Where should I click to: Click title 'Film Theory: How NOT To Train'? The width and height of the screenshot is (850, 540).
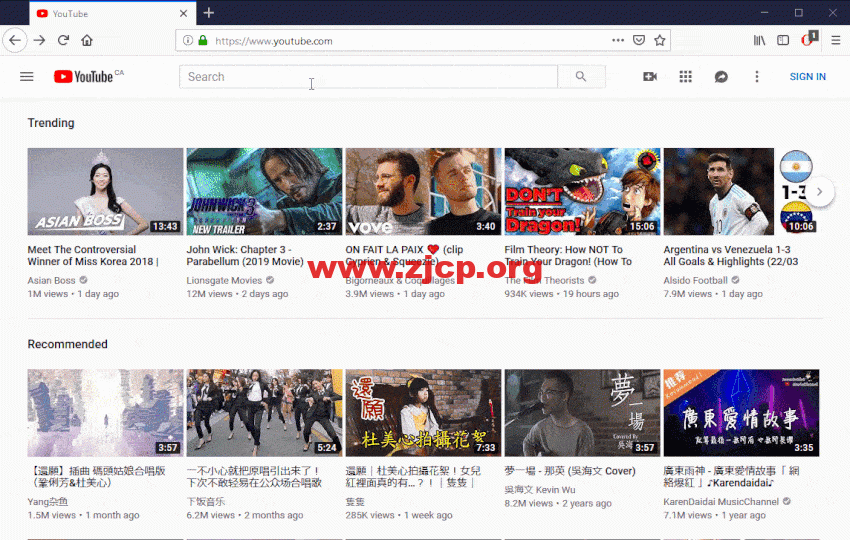click(x=568, y=255)
